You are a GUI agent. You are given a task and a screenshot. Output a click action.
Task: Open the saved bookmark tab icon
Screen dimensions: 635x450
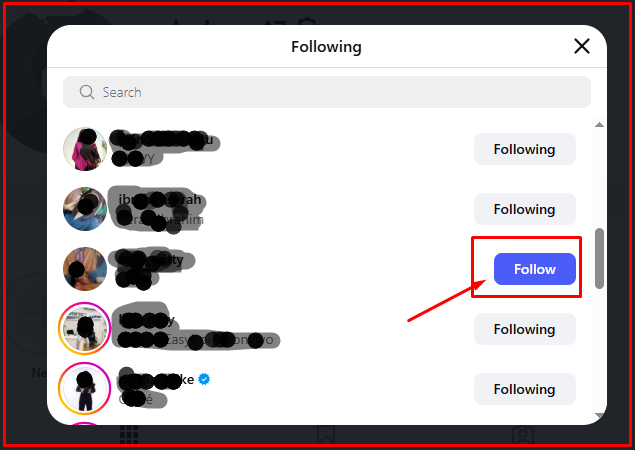pos(325,435)
